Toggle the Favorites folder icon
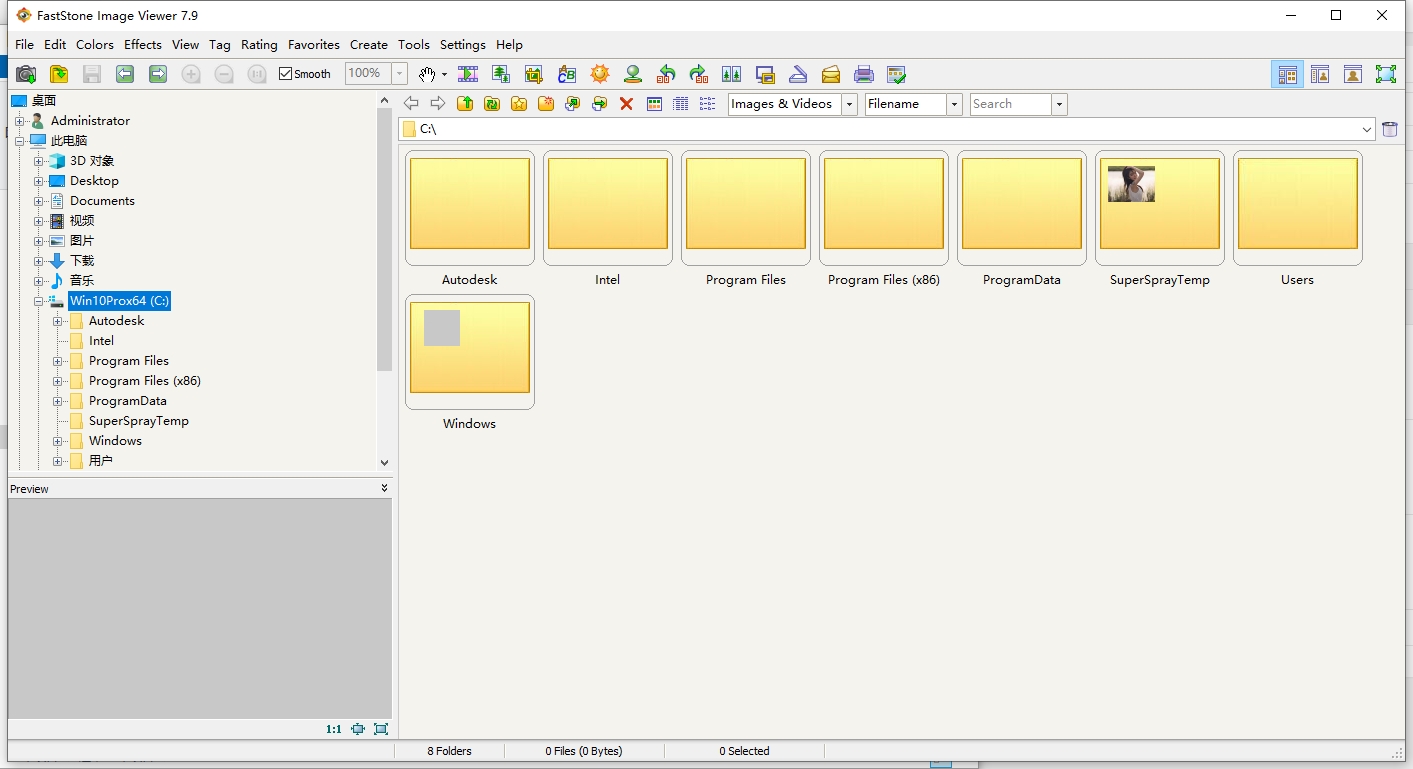This screenshot has width=1413, height=769. click(x=519, y=103)
